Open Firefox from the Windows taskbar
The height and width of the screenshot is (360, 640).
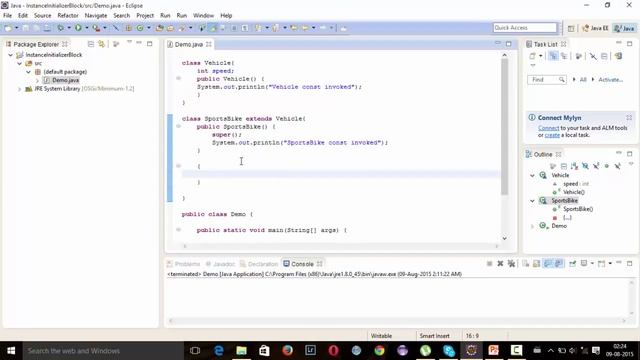(287, 351)
